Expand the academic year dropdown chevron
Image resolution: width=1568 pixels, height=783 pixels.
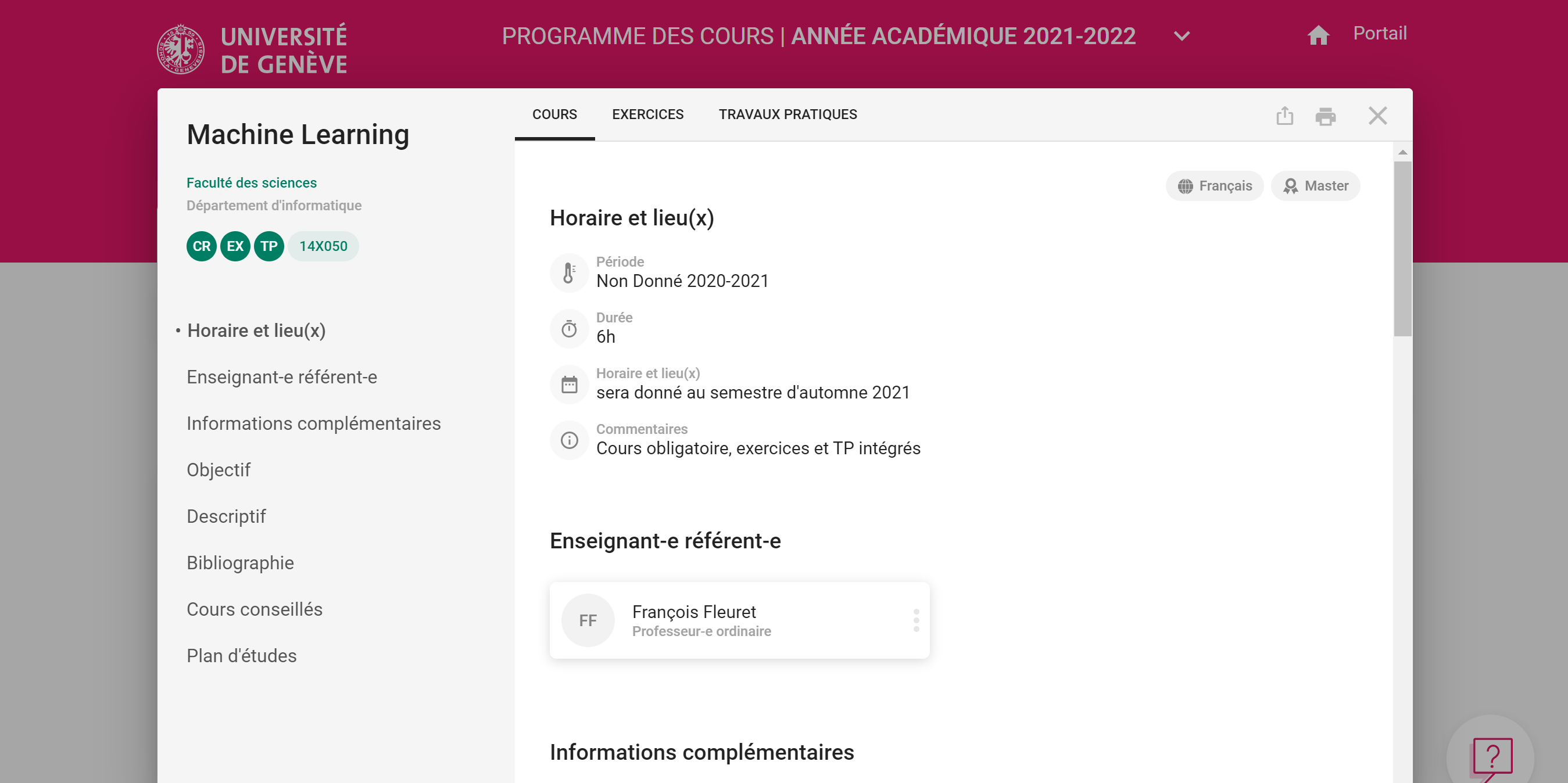1182,37
